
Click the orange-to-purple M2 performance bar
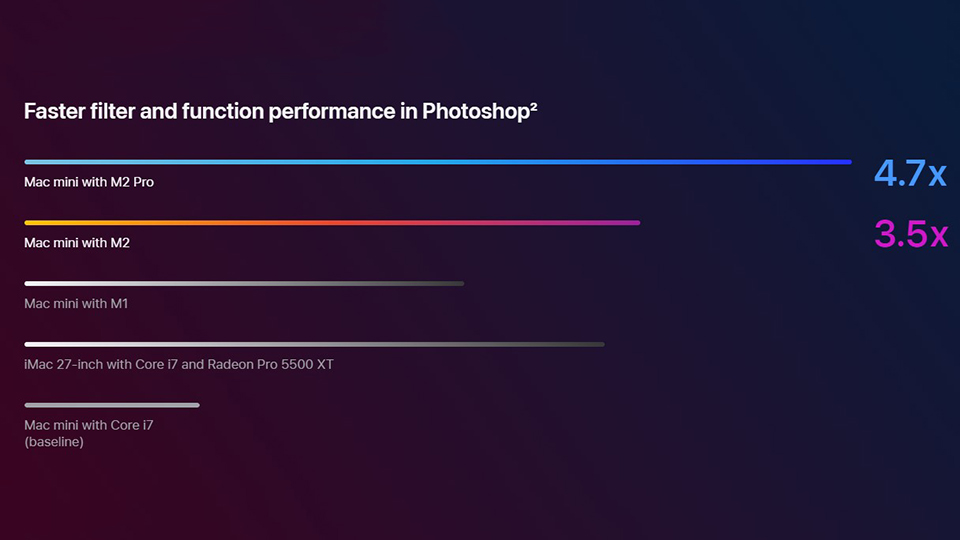click(331, 223)
